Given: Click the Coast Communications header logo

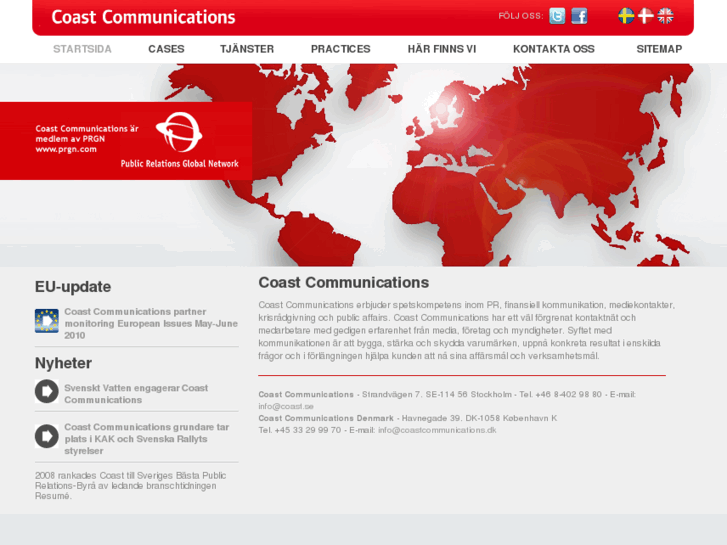Looking at the screenshot, I should (x=143, y=17).
